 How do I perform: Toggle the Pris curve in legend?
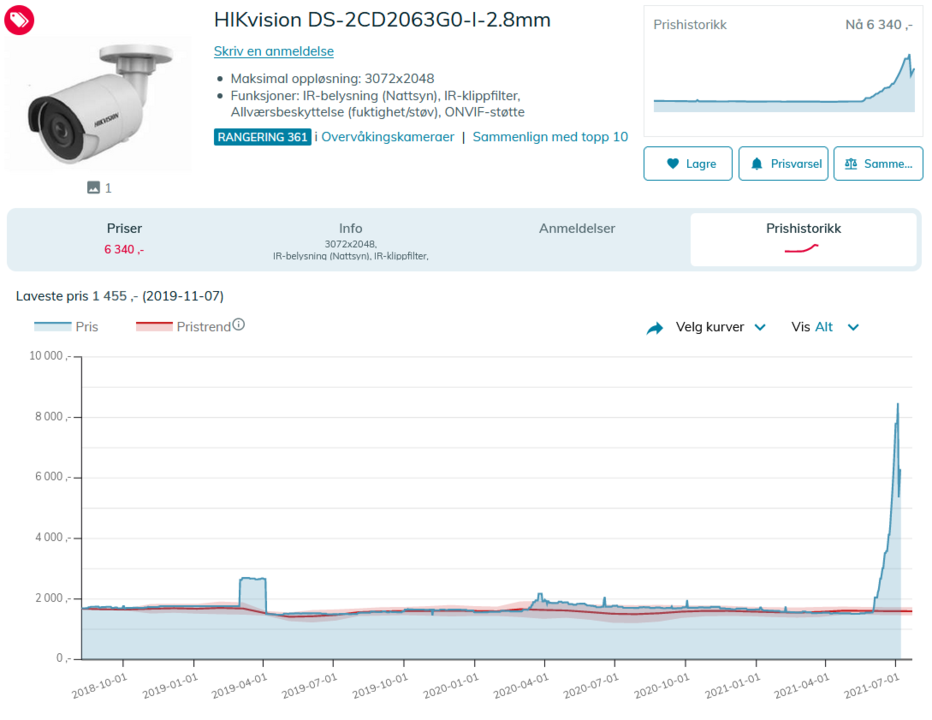66,326
